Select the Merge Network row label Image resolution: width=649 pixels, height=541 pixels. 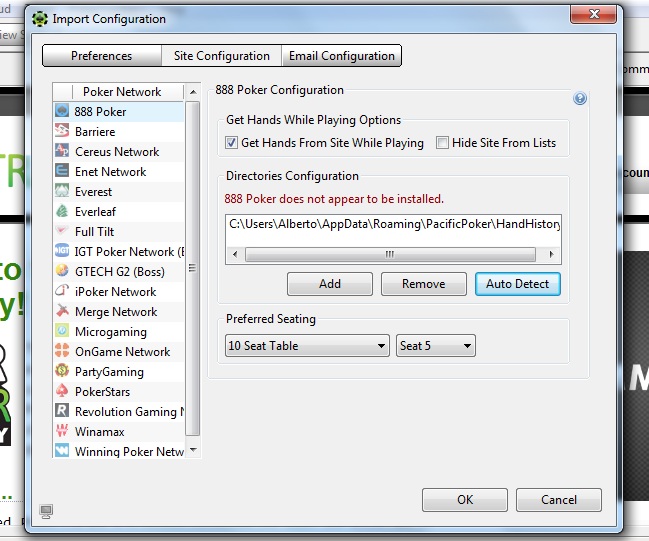point(116,311)
